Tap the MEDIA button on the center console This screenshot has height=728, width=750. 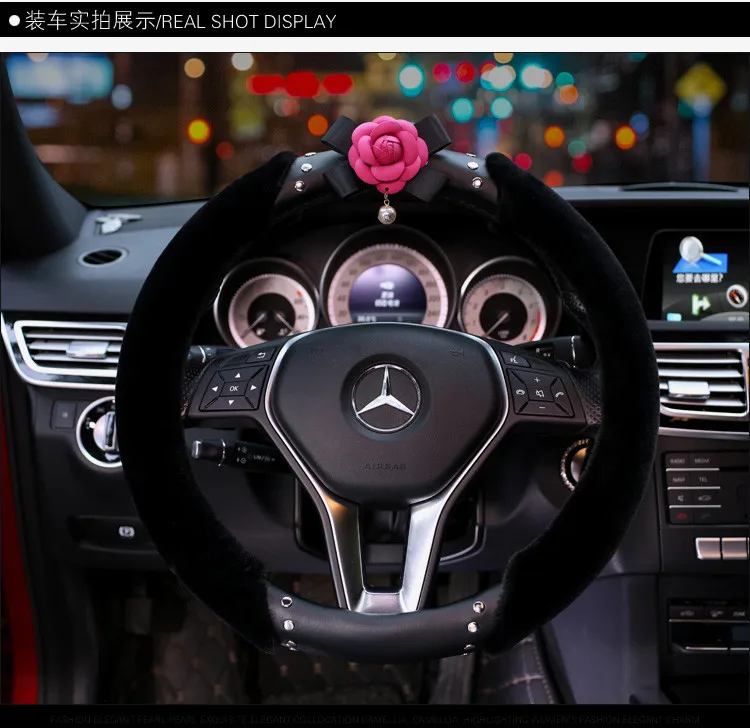coord(702,461)
